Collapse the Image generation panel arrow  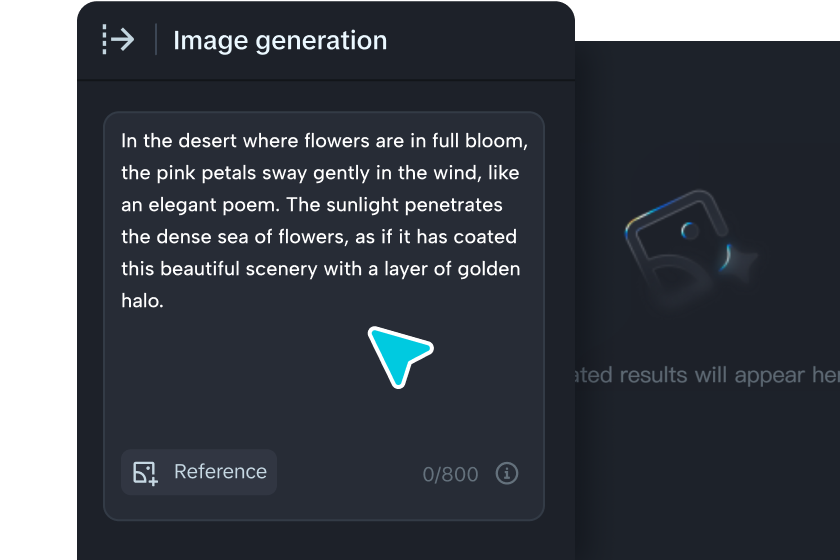118,40
